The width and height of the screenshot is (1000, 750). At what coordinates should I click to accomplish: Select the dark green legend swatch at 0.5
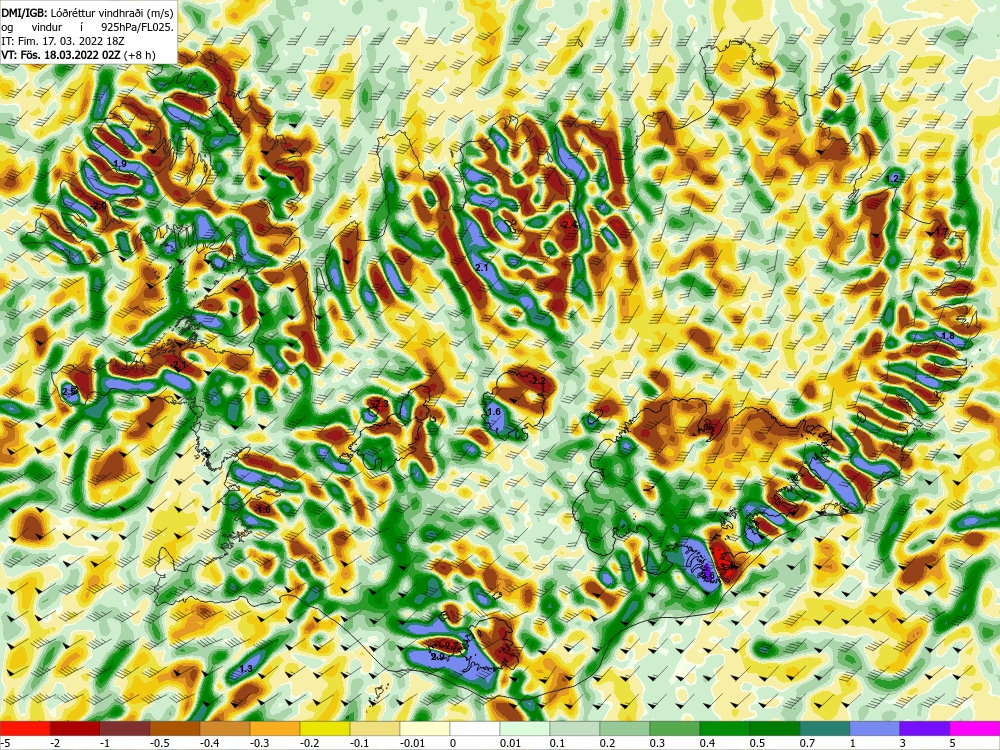click(775, 728)
